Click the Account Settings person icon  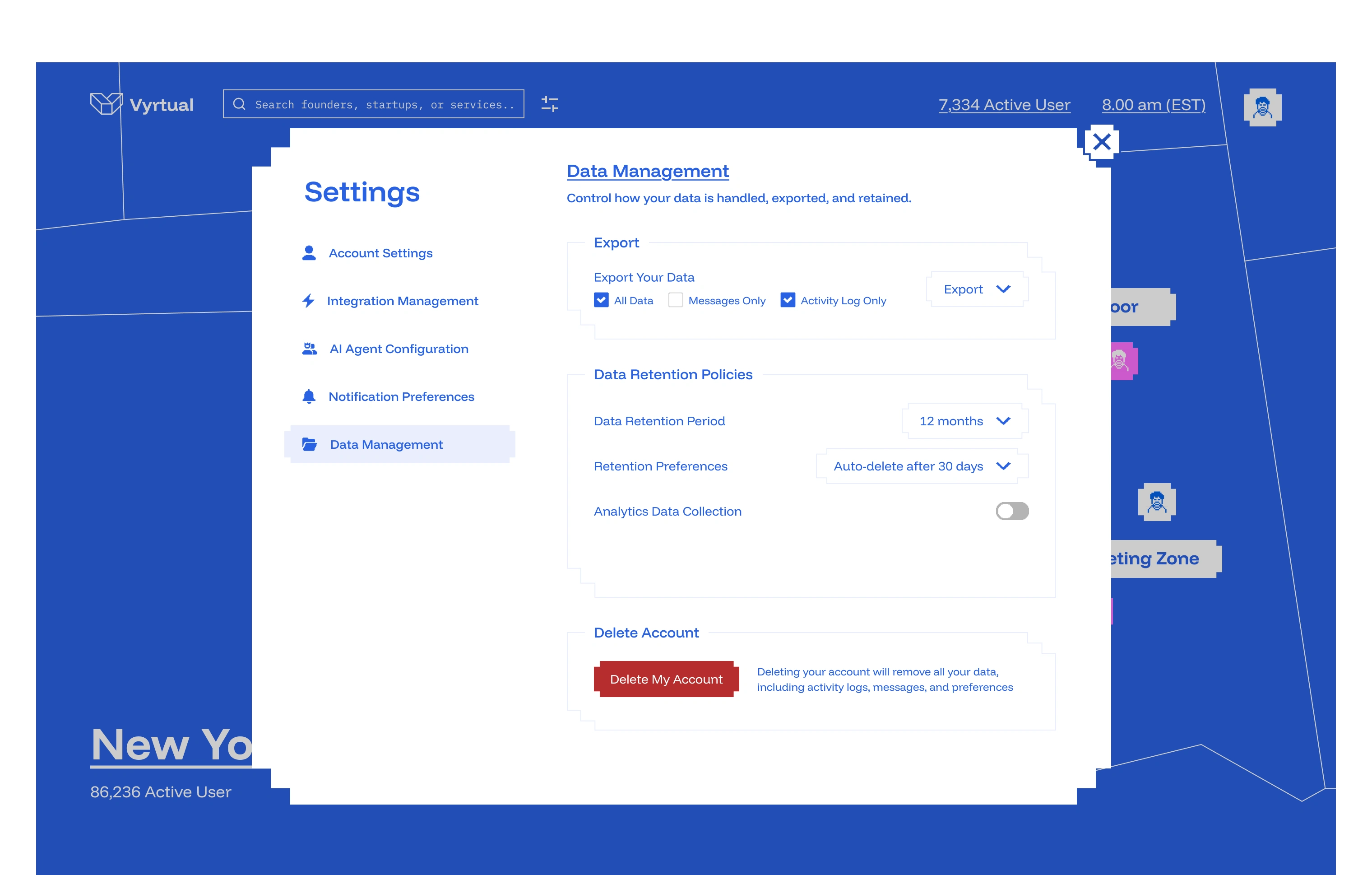[x=309, y=253]
